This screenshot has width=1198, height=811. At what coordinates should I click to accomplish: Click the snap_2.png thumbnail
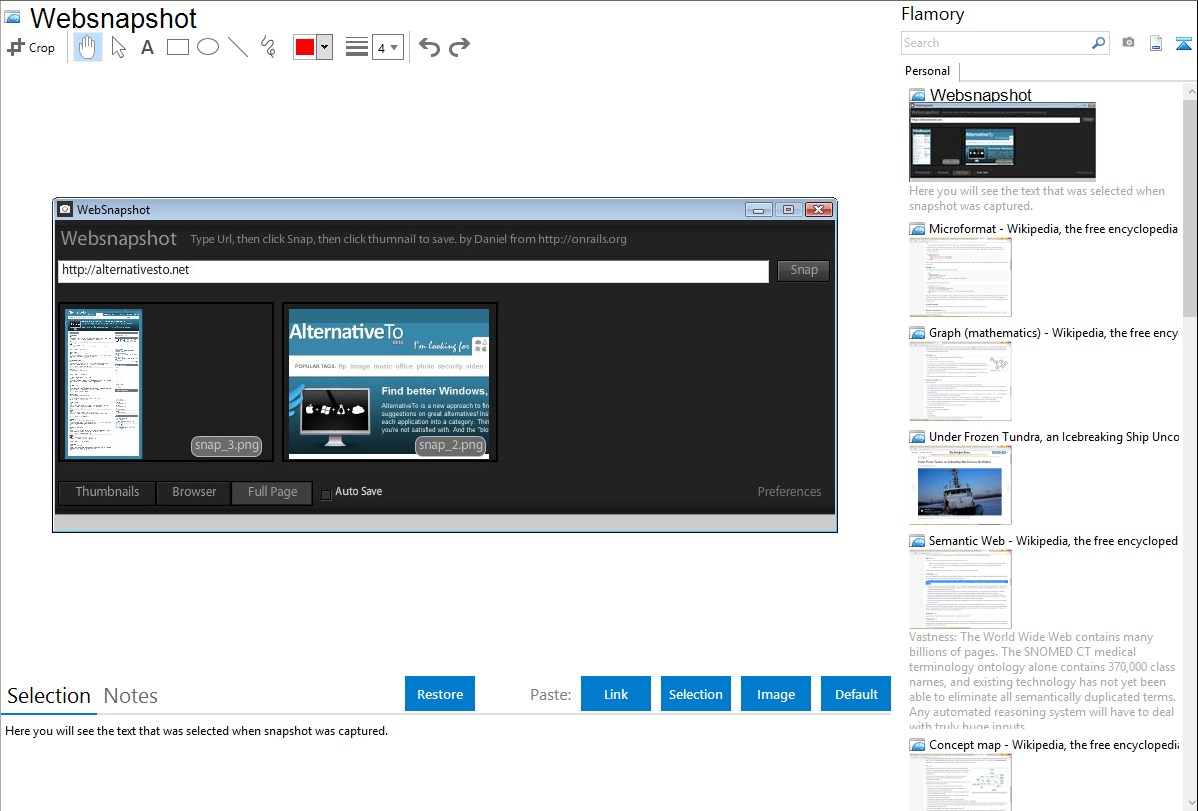(x=389, y=382)
